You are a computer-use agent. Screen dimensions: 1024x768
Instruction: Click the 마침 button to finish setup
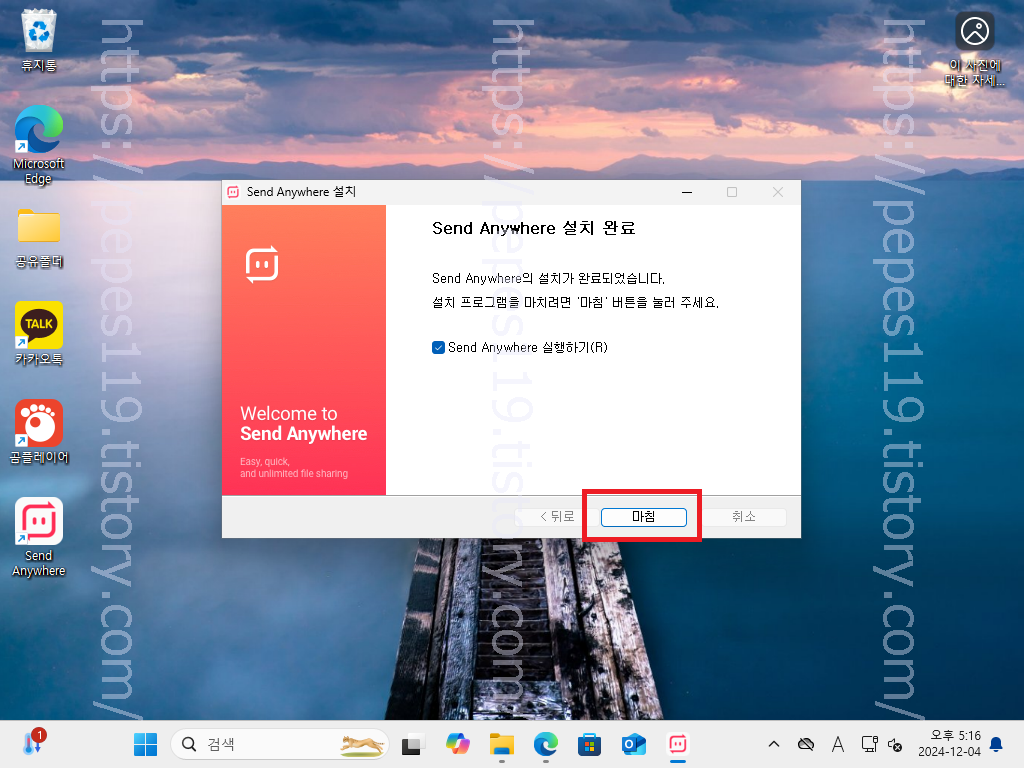643,517
